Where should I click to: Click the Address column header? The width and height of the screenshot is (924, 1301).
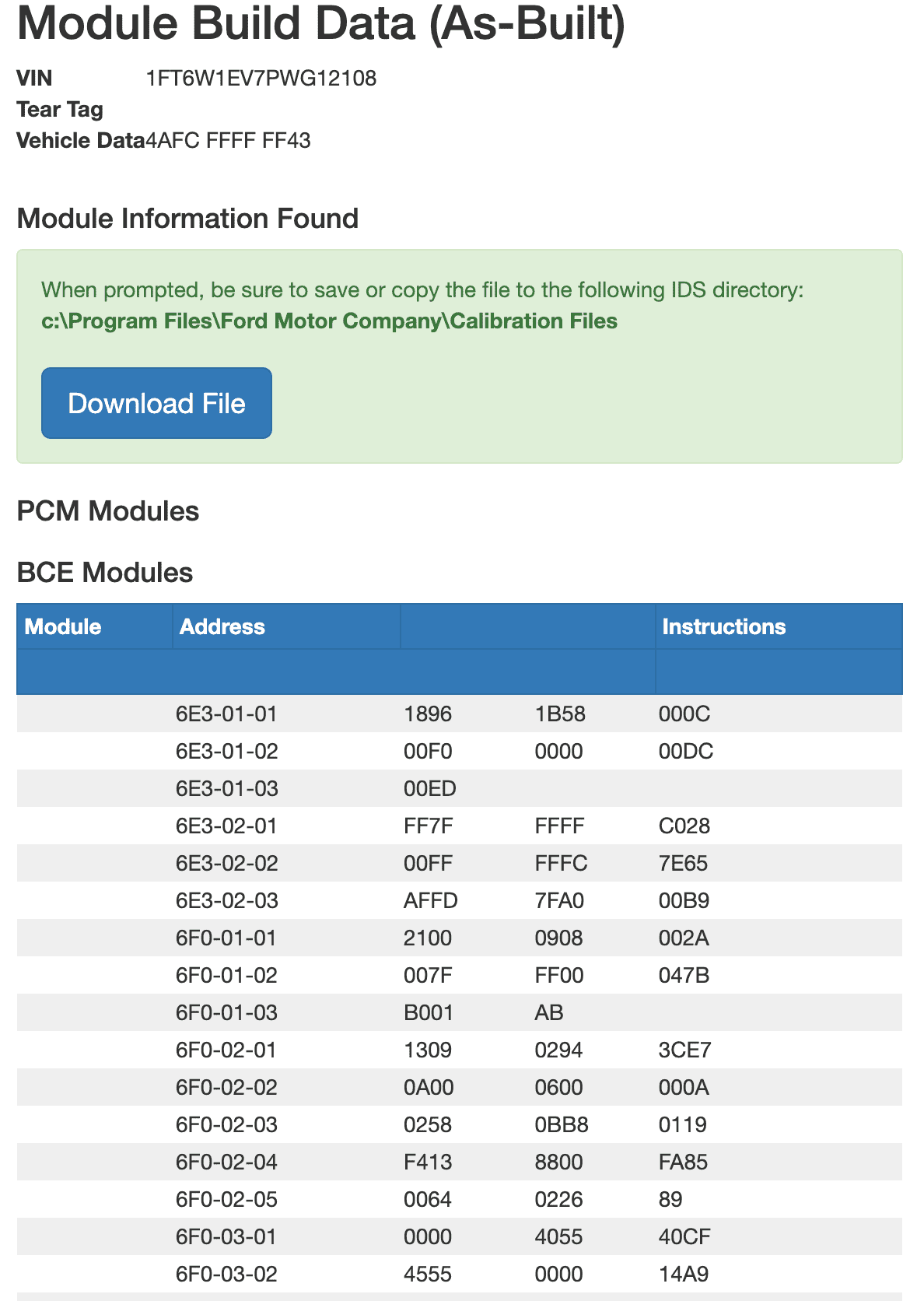pyautogui.click(x=222, y=626)
